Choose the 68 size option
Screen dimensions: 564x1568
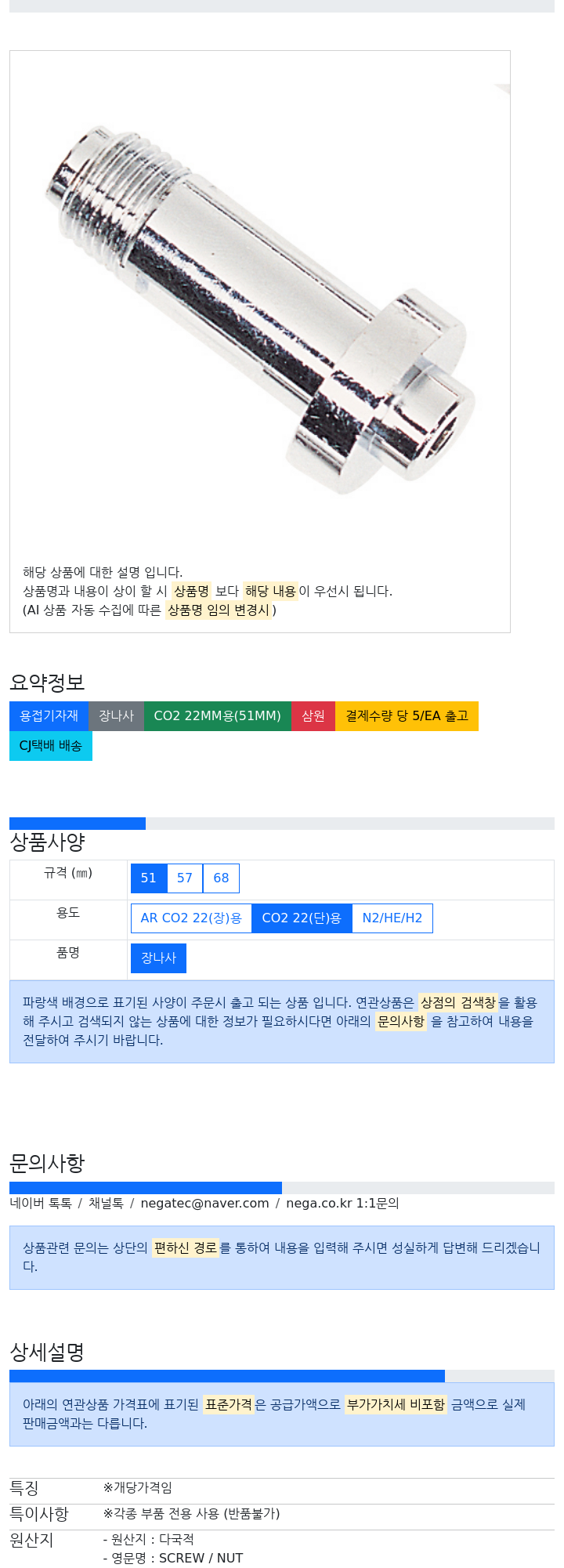pyautogui.click(x=221, y=878)
